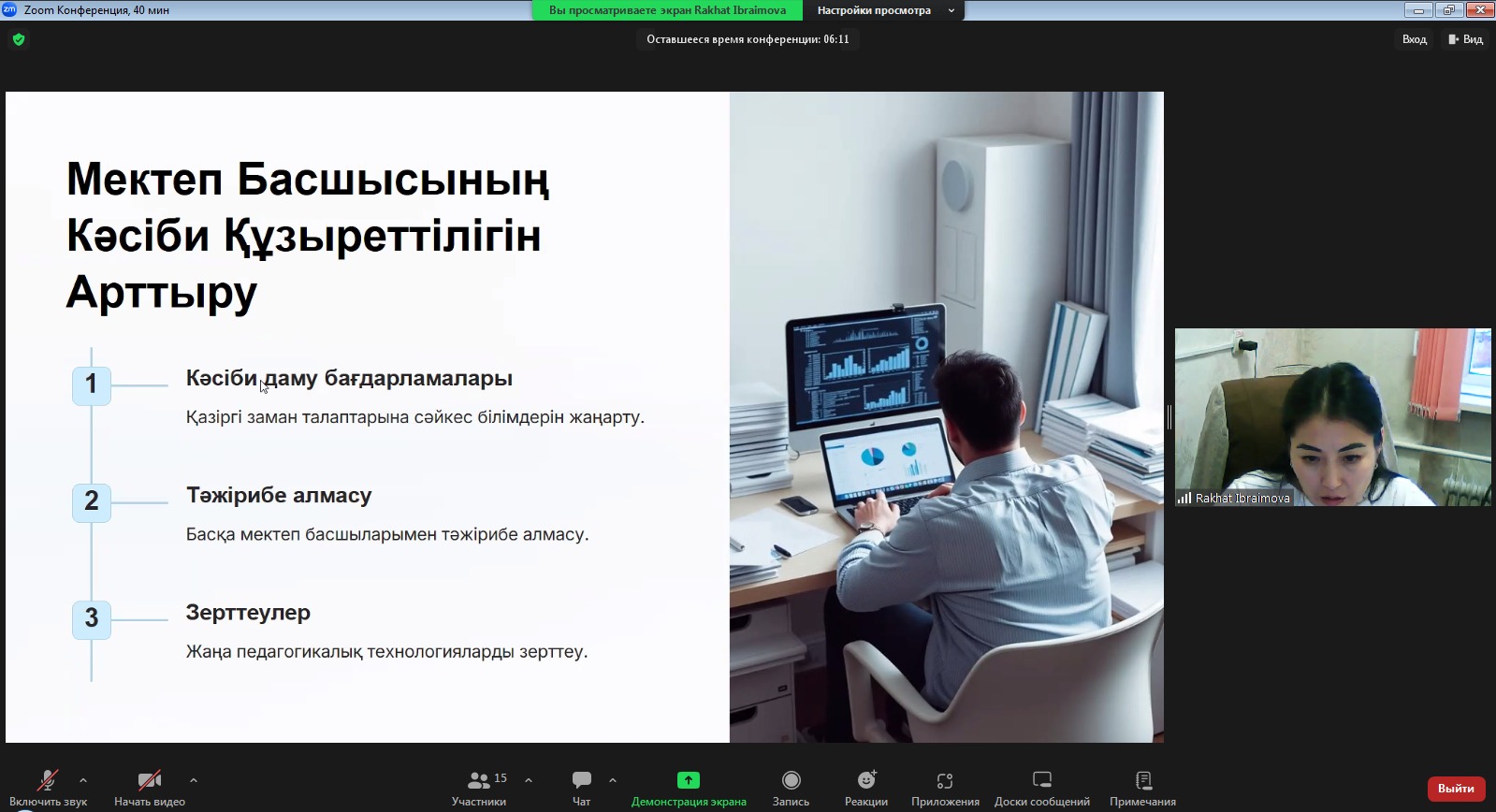The image size is (1496, 812).
Task: Expand chat options arrow
Action: click(613, 779)
